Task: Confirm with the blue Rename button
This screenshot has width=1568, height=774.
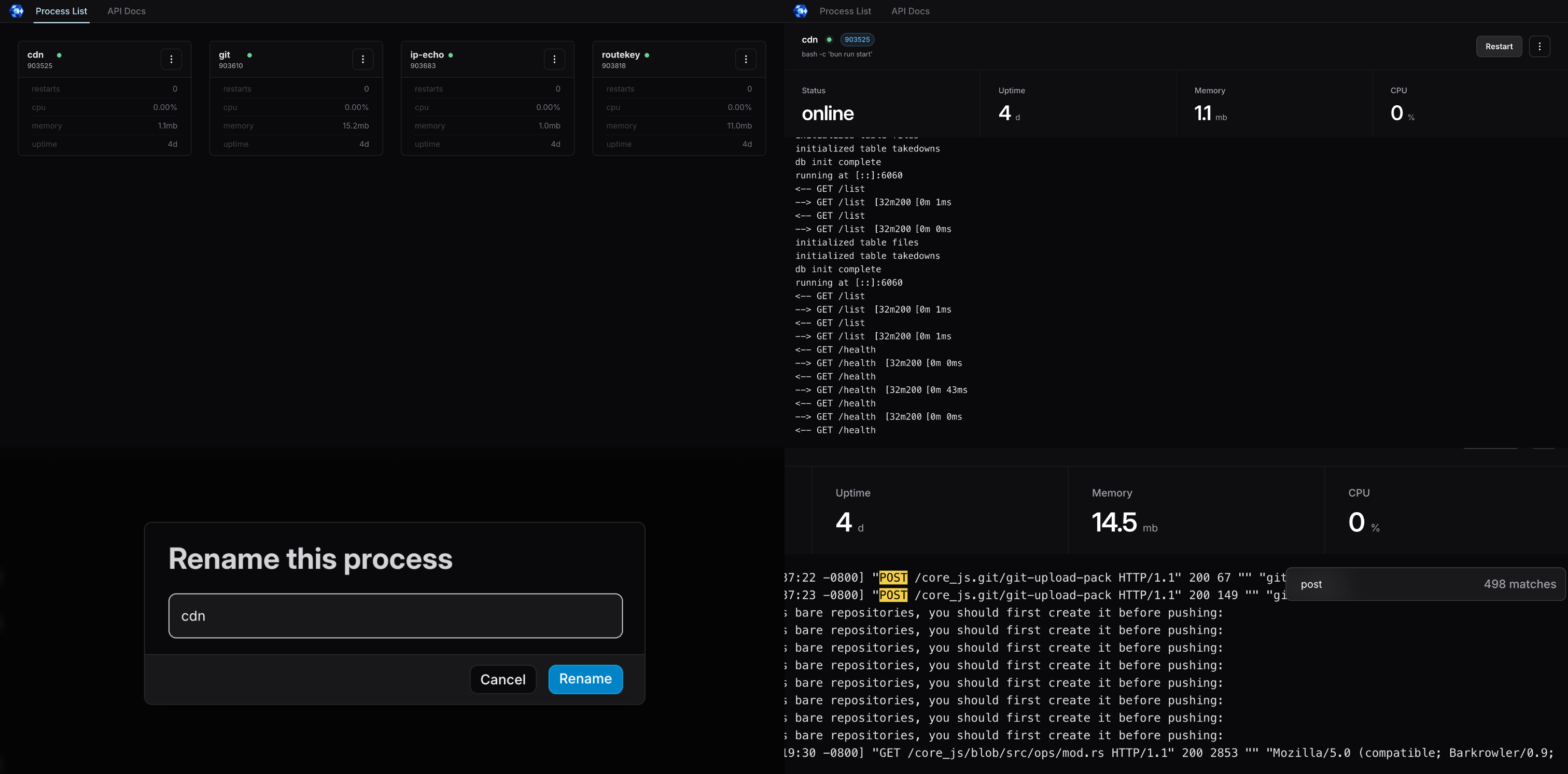Action: [x=585, y=679]
